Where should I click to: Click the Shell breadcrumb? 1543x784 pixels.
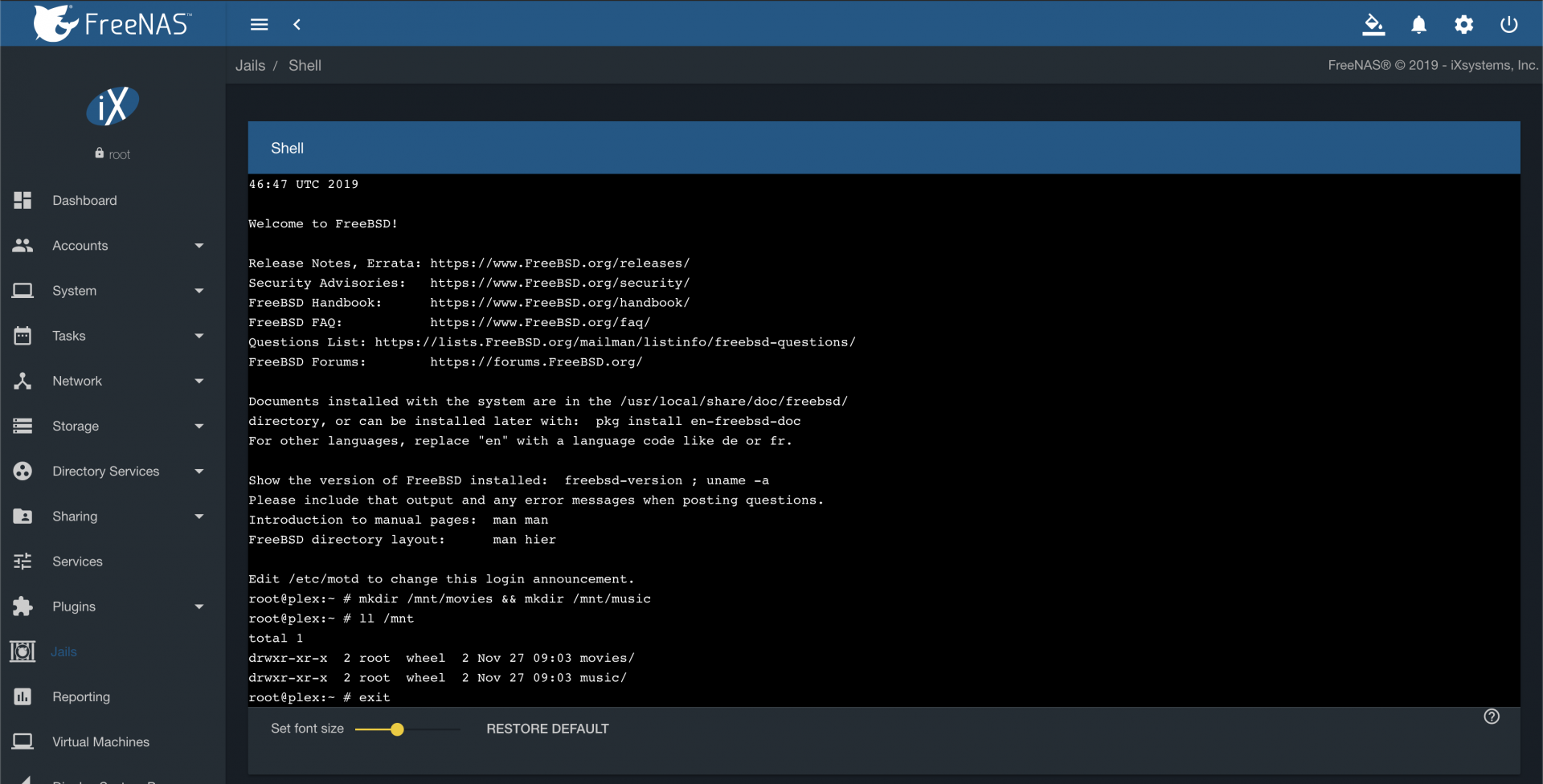305,65
